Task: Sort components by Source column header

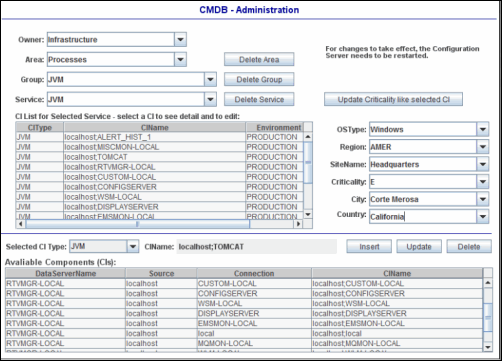Action: pyautogui.click(x=161, y=273)
